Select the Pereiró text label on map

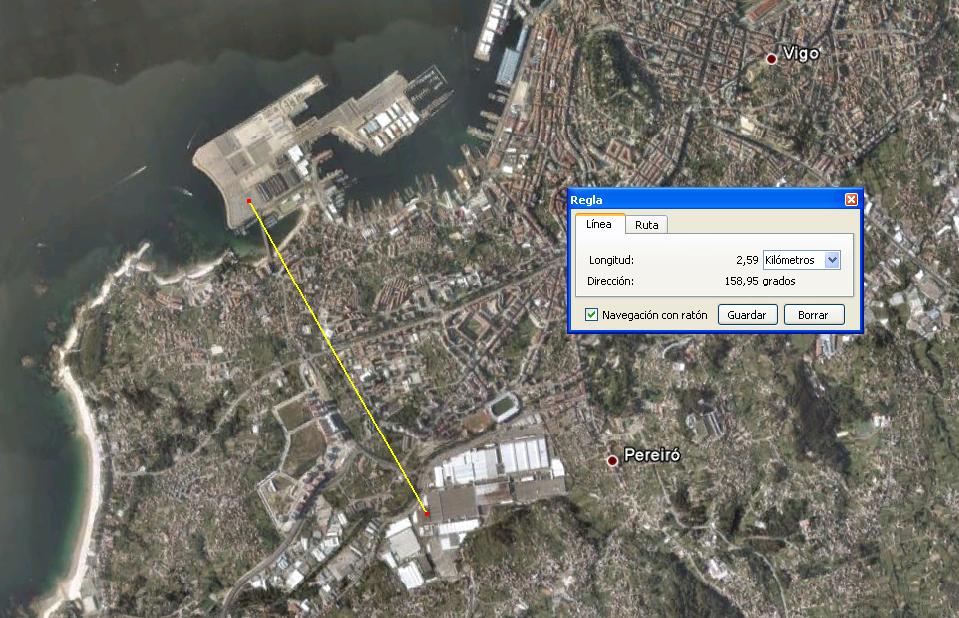click(x=652, y=455)
